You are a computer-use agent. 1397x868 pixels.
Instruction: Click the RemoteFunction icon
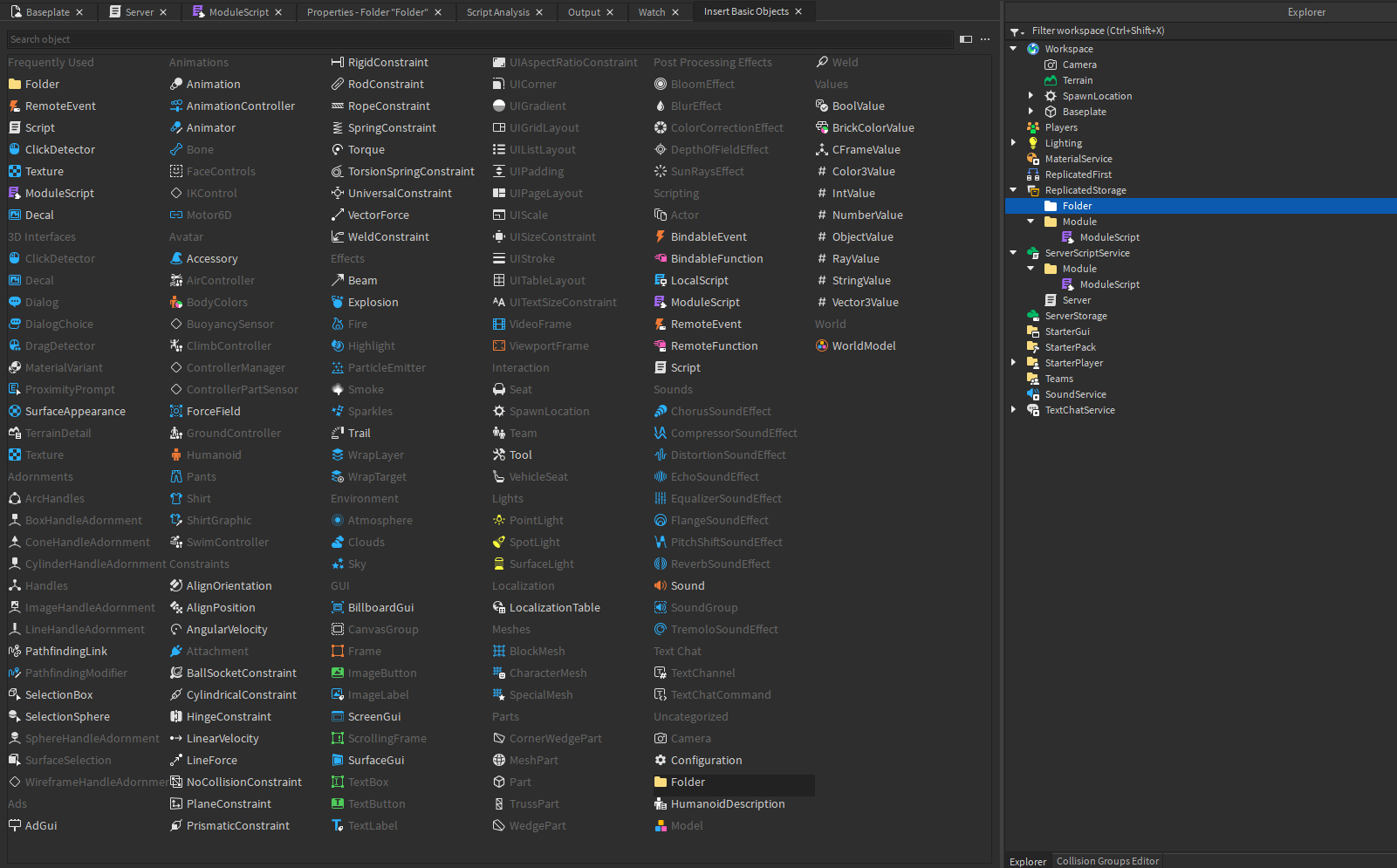point(661,346)
